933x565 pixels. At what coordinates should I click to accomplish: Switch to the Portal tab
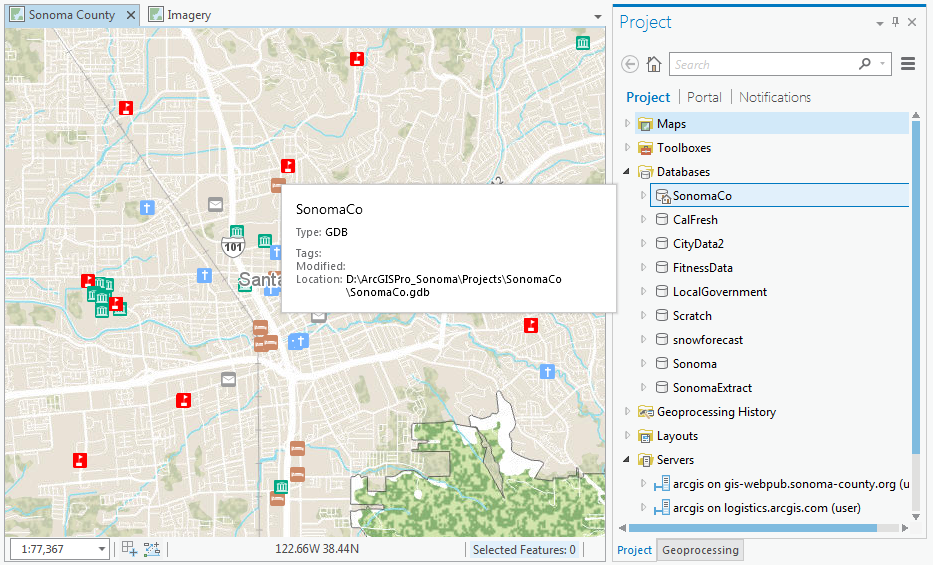704,97
